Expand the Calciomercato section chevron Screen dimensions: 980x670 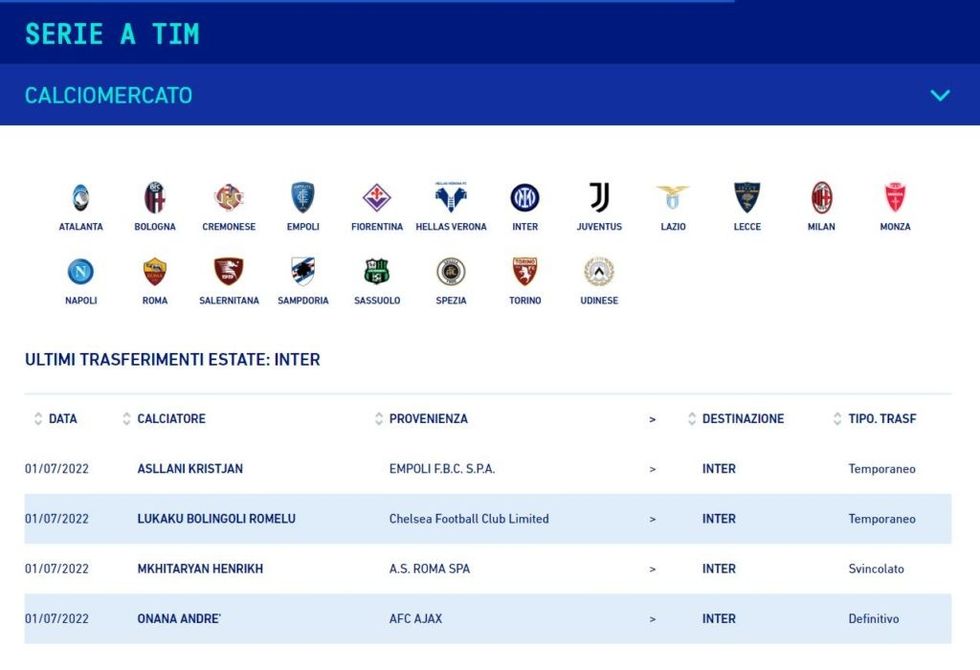pos(939,96)
